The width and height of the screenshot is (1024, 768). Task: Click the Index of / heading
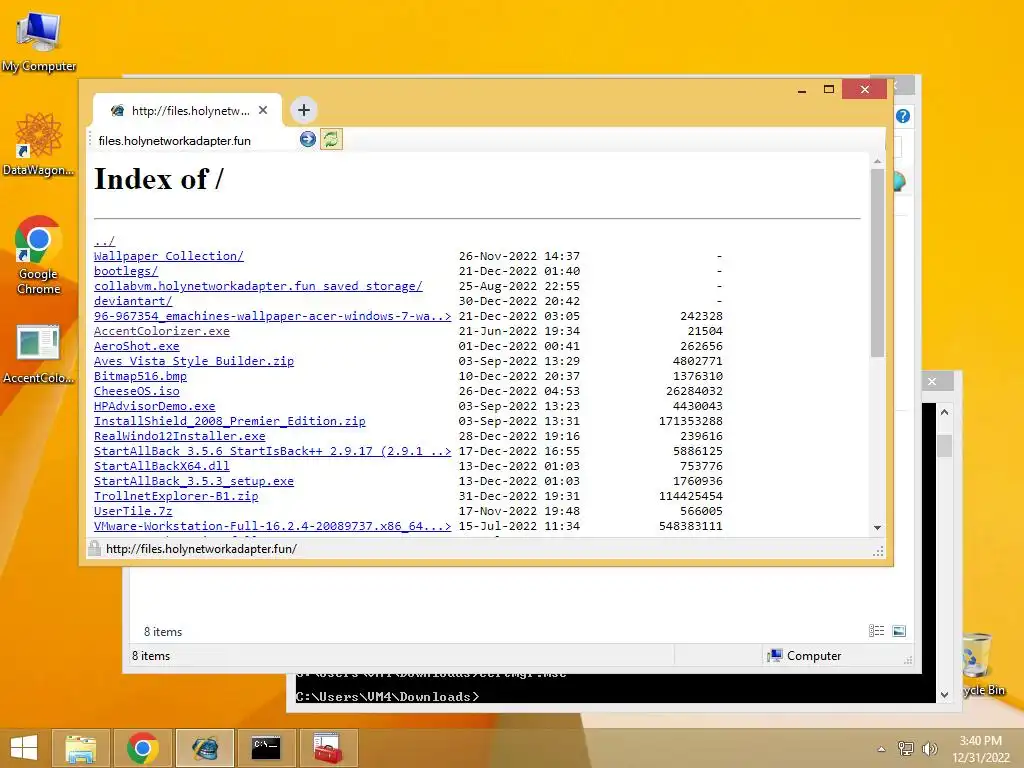(159, 179)
